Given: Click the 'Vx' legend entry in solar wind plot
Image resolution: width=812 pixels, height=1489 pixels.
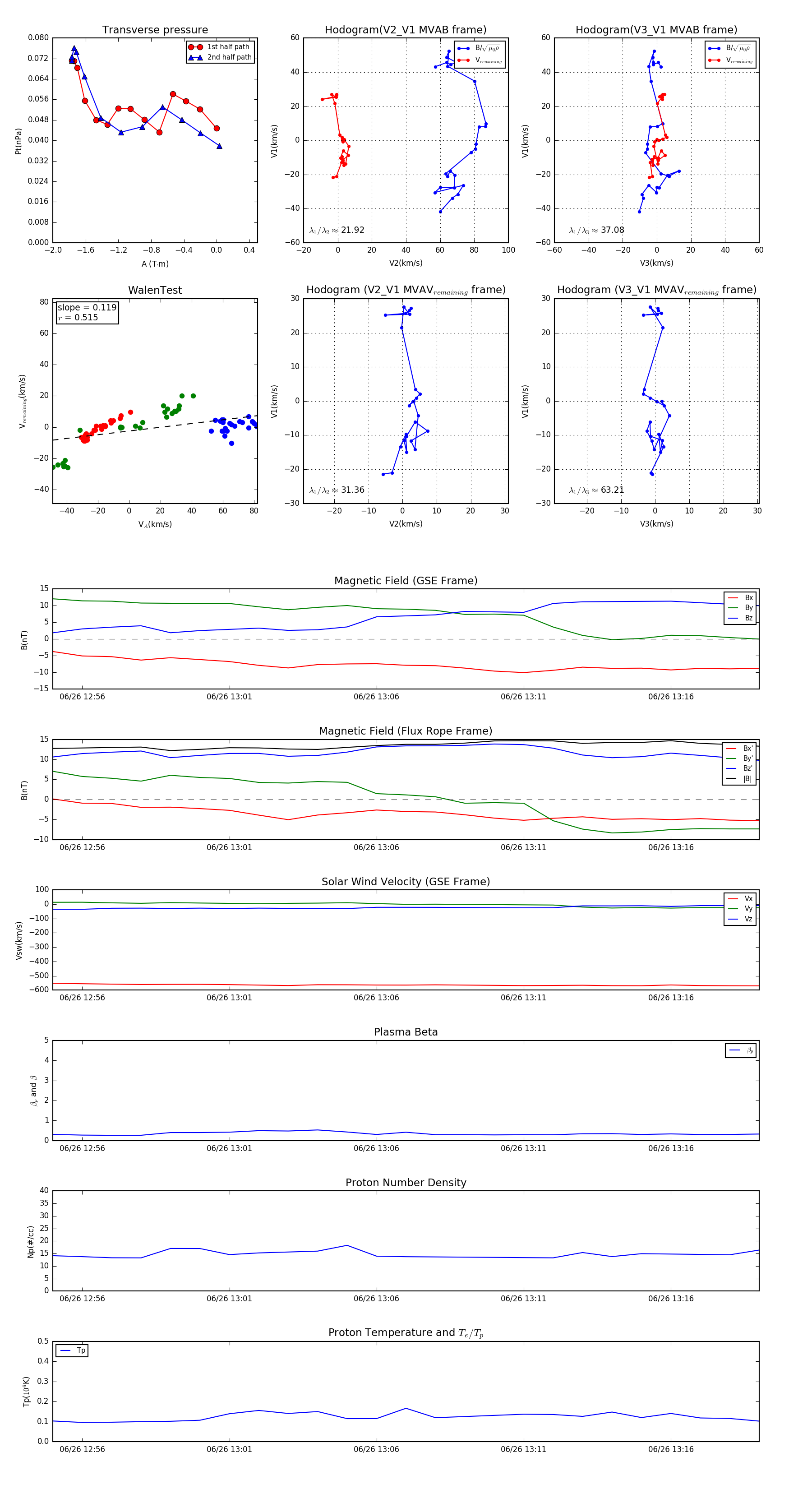Looking at the screenshot, I should (x=740, y=899).
